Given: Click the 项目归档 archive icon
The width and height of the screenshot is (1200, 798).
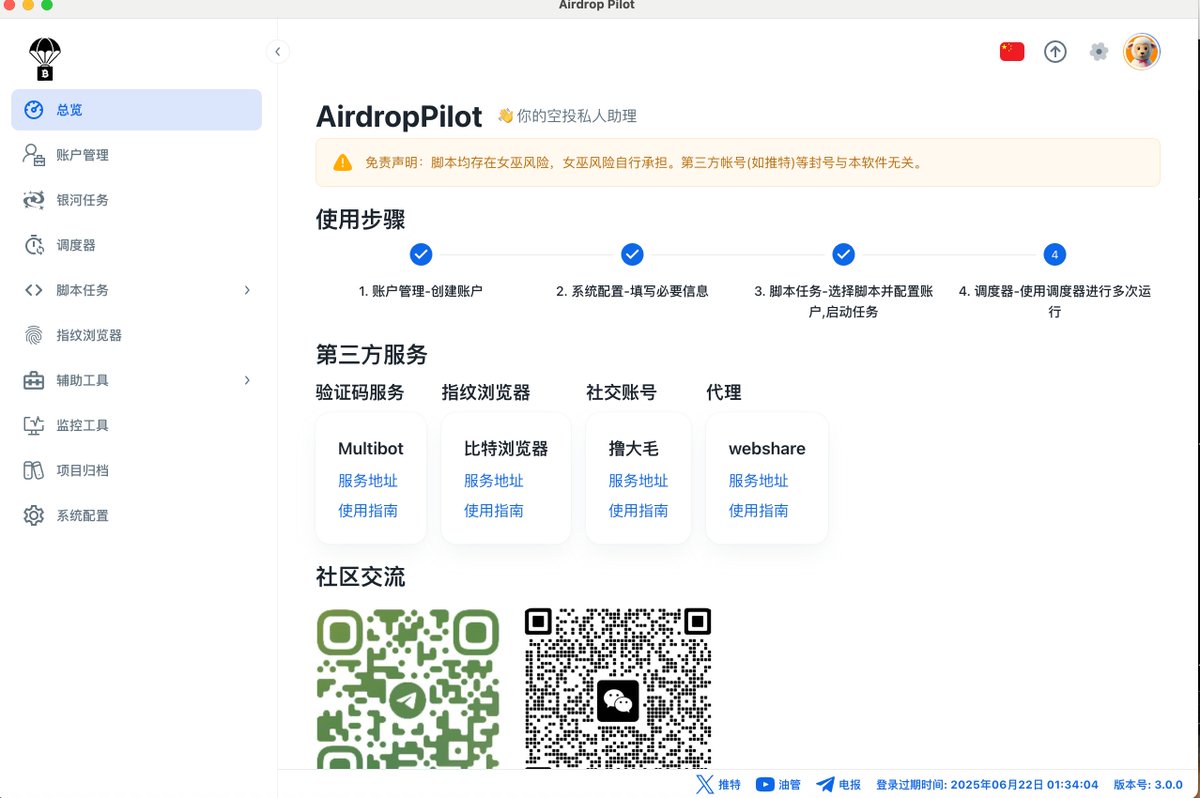Looking at the screenshot, I should point(34,470).
